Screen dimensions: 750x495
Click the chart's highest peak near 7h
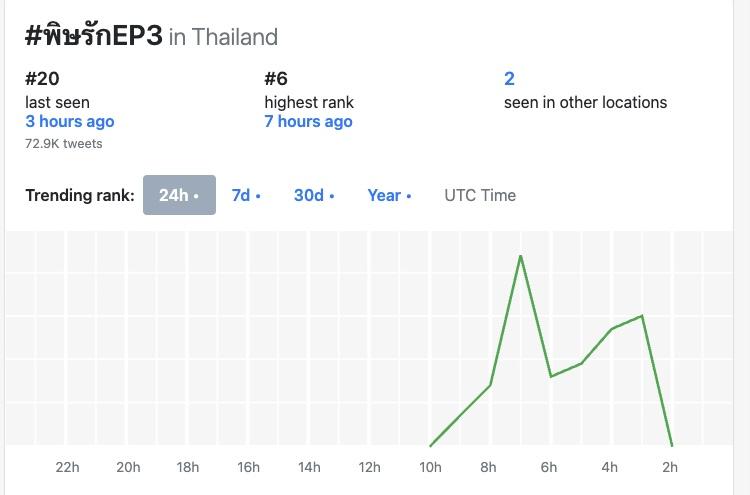(x=521, y=256)
